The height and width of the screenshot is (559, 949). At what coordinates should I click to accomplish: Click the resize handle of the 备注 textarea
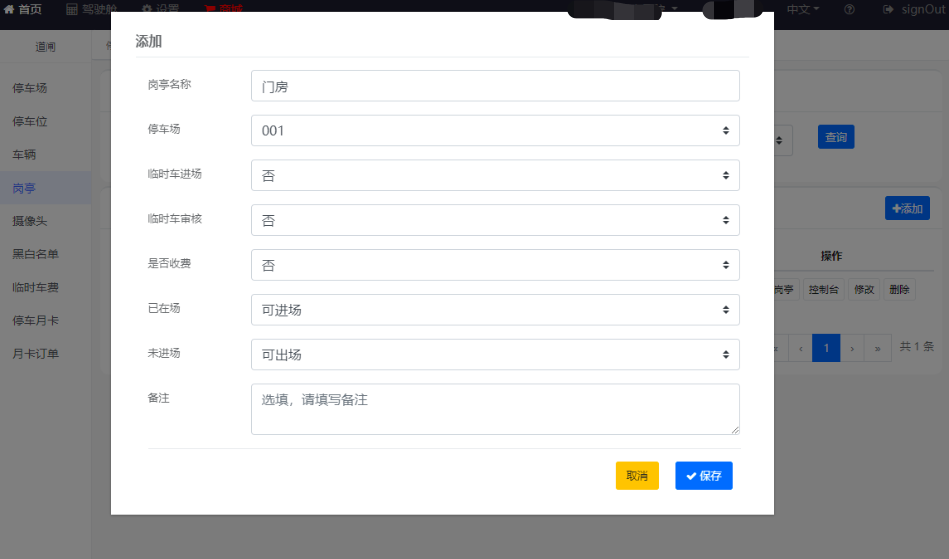click(735, 430)
